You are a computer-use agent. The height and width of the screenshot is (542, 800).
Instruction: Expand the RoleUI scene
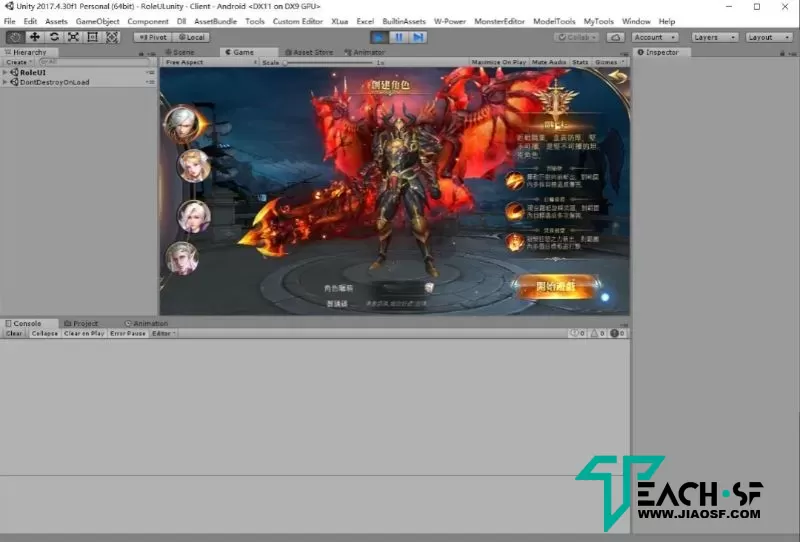[x=5, y=72]
